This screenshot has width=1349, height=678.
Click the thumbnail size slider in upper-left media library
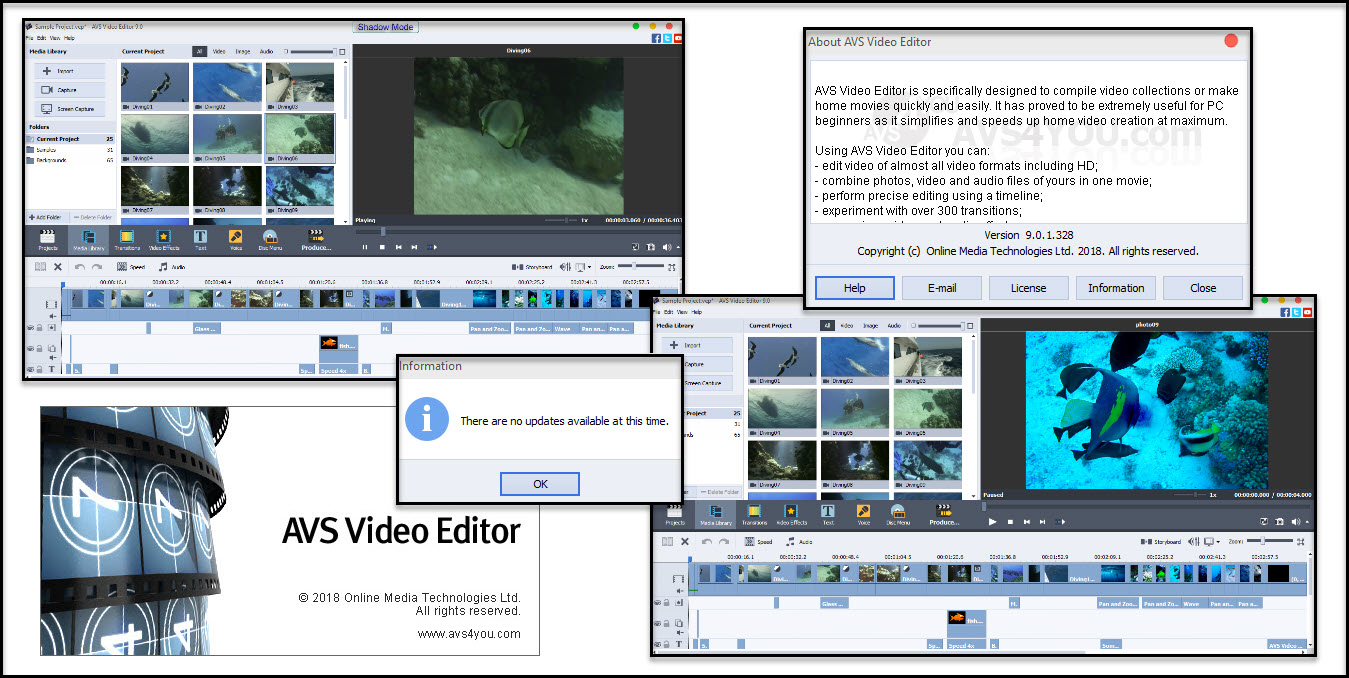315,51
